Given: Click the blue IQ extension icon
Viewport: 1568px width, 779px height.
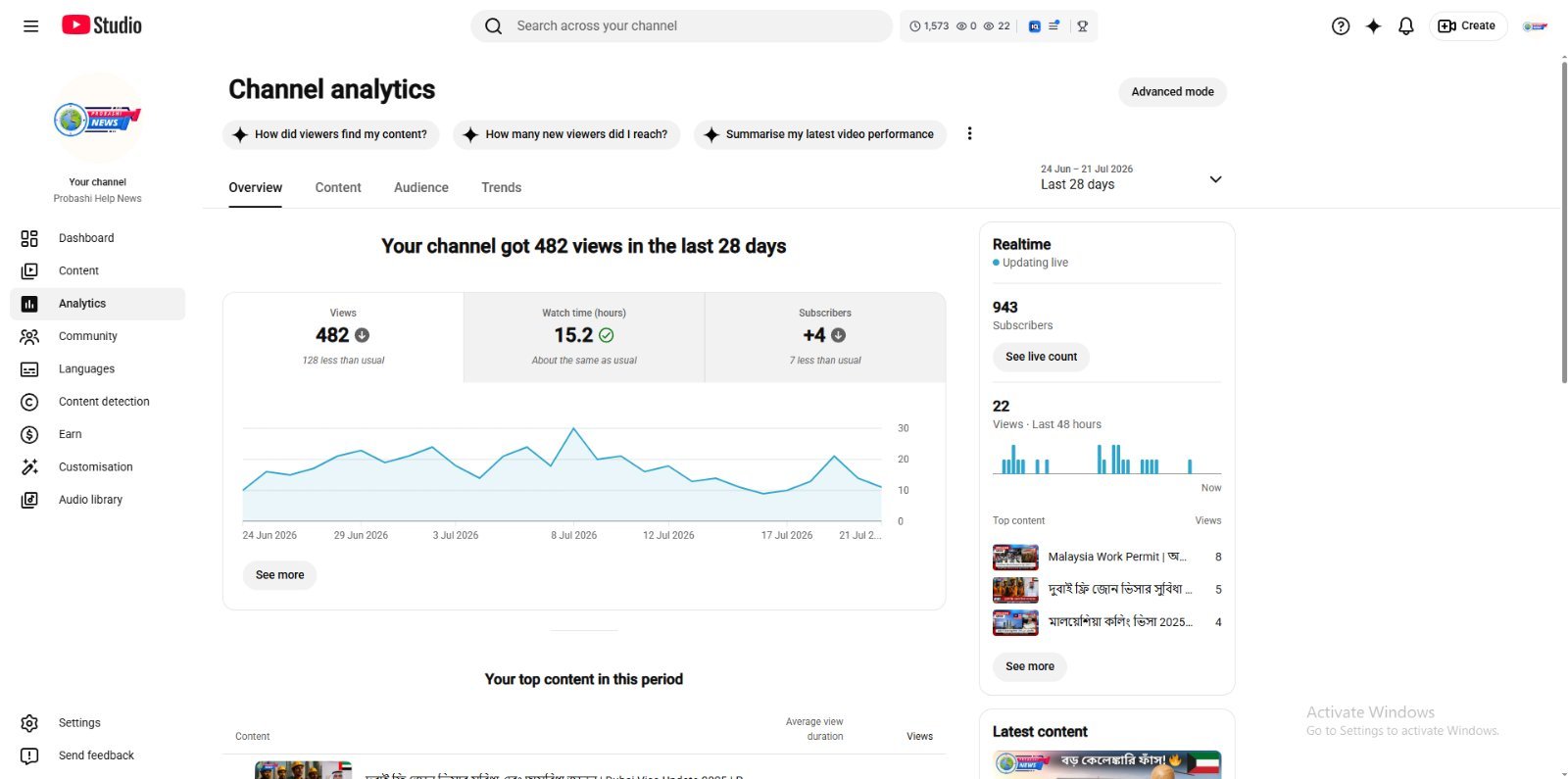Looking at the screenshot, I should [1034, 26].
